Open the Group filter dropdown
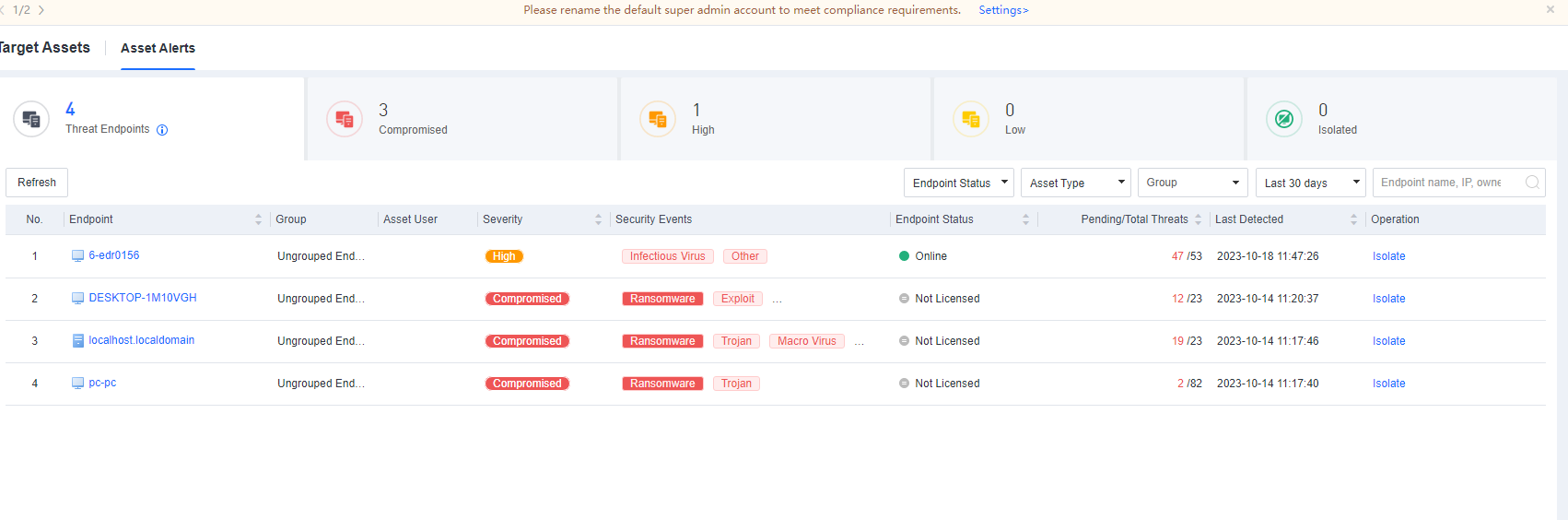 [1192, 183]
